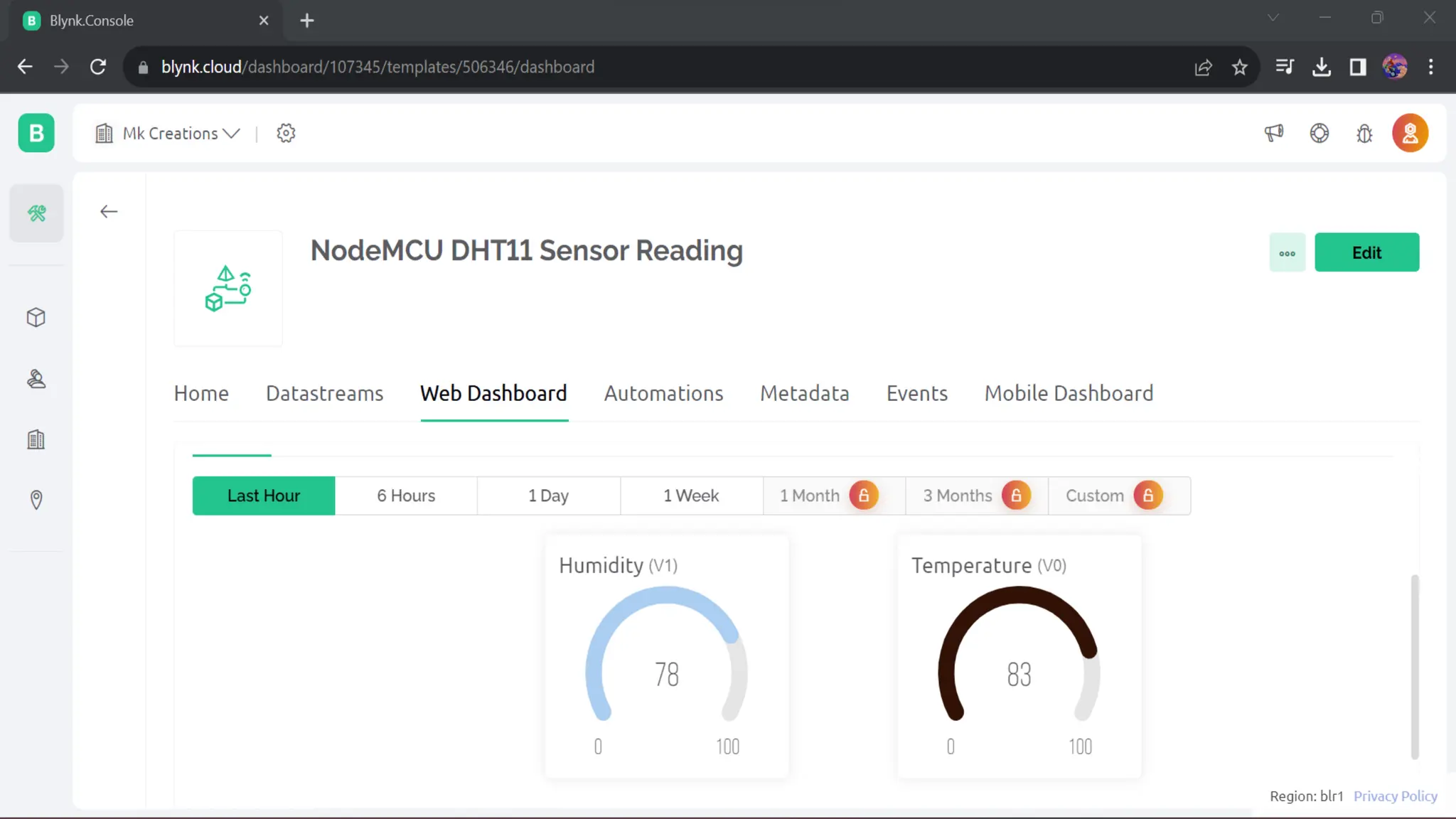1456x819 pixels.
Task: Select the 6 Hours time range
Action: point(406,496)
